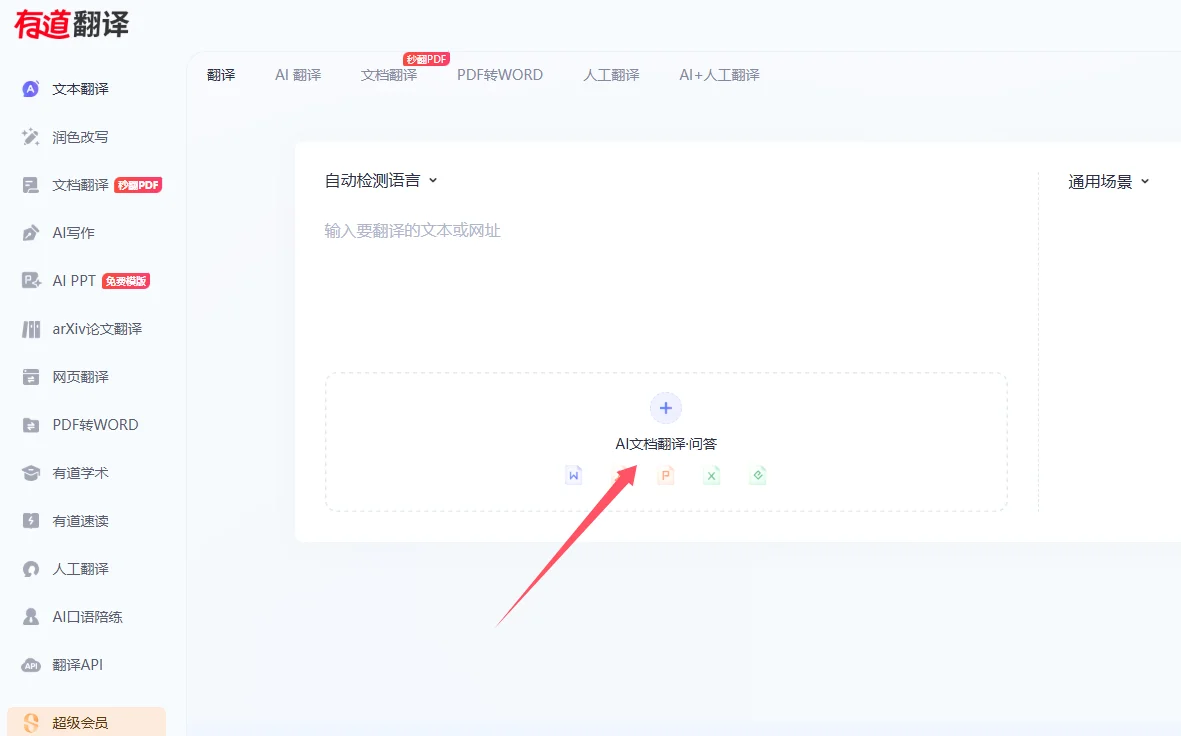
Task: Open 润色改写 via its magic wand icon
Action: 31,137
